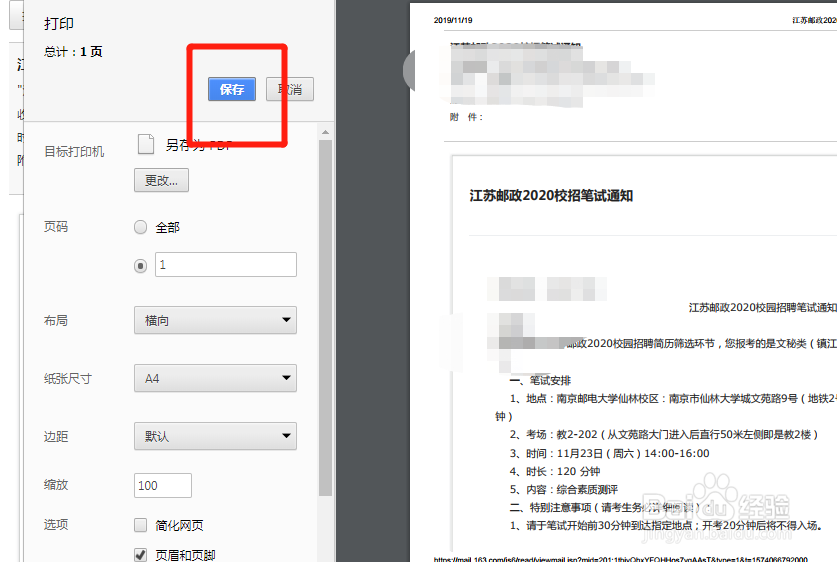837x562 pixels.
Task: Click the 3、时间：11月23日 line in the preview
Action: (x=609, y=453)
